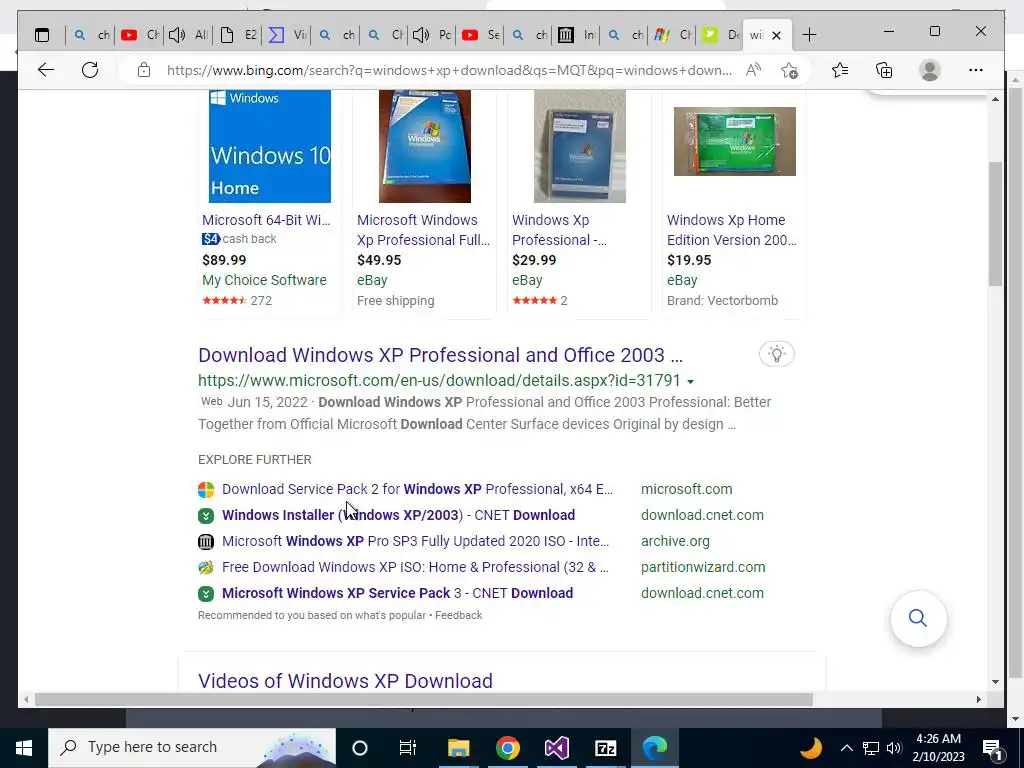Open 'Download Windows XP Professional and Office 2003' result
This screenshot has width=1024, height=768.
(440, 355)
